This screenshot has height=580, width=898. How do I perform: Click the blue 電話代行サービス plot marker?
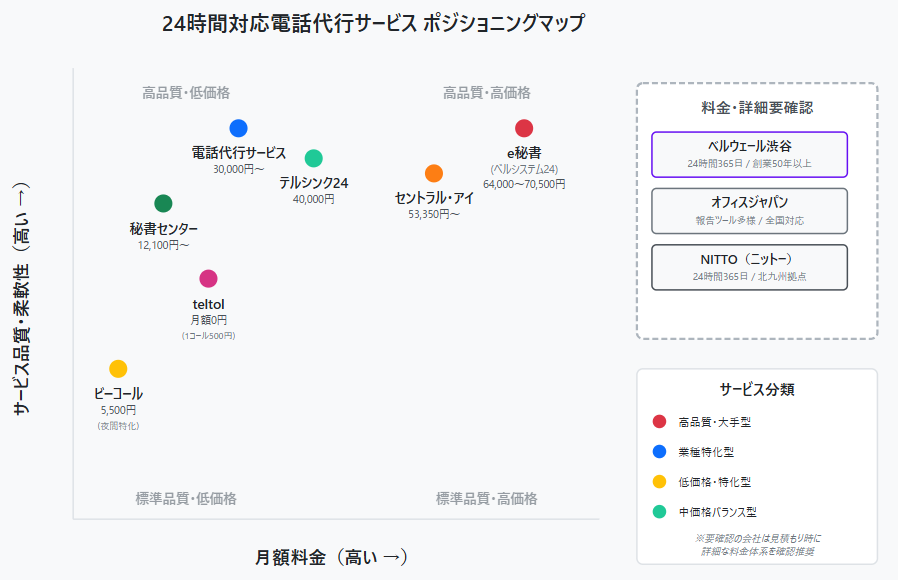click(238, 128)
